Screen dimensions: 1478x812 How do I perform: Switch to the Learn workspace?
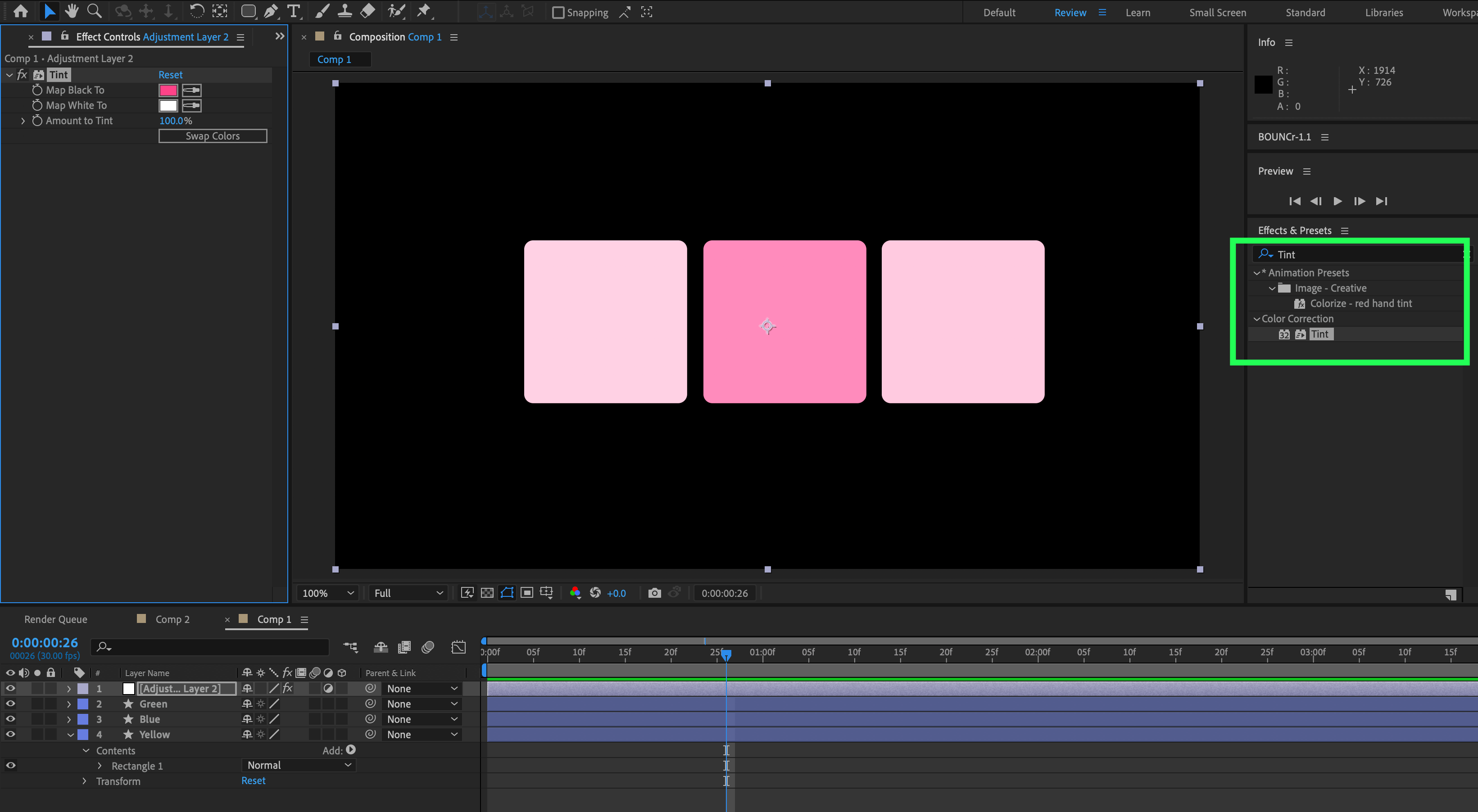click(1138, 13)
